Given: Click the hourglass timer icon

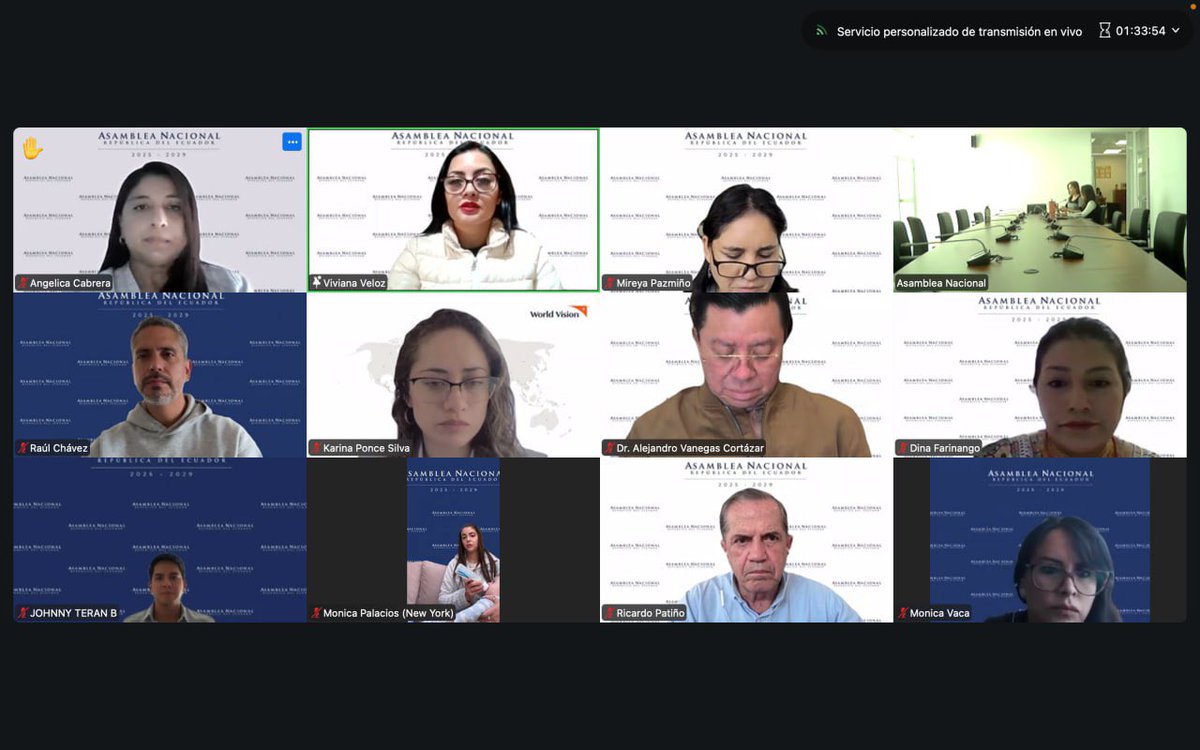Looking at the screenshot, I should (x=1104, y=31).
